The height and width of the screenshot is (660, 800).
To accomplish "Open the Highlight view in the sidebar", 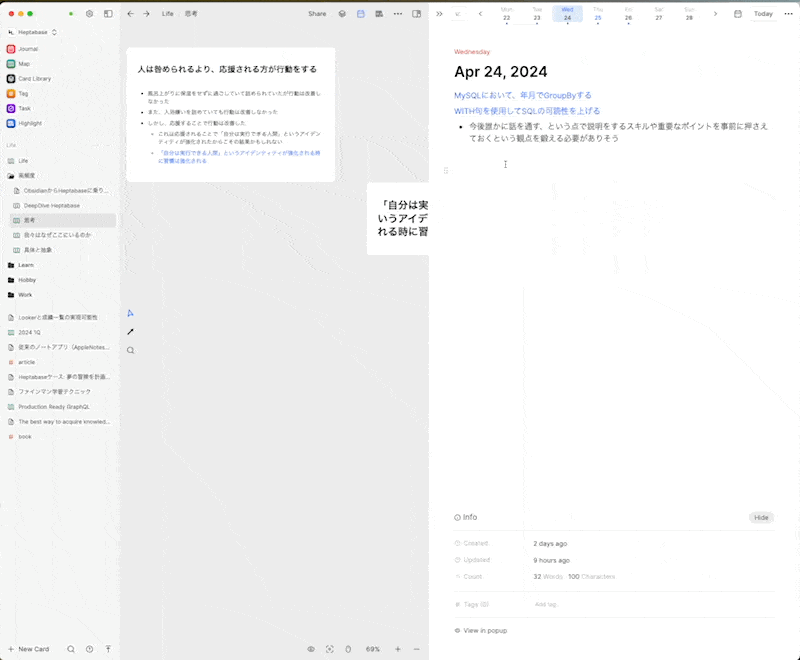I will [31, 123].
